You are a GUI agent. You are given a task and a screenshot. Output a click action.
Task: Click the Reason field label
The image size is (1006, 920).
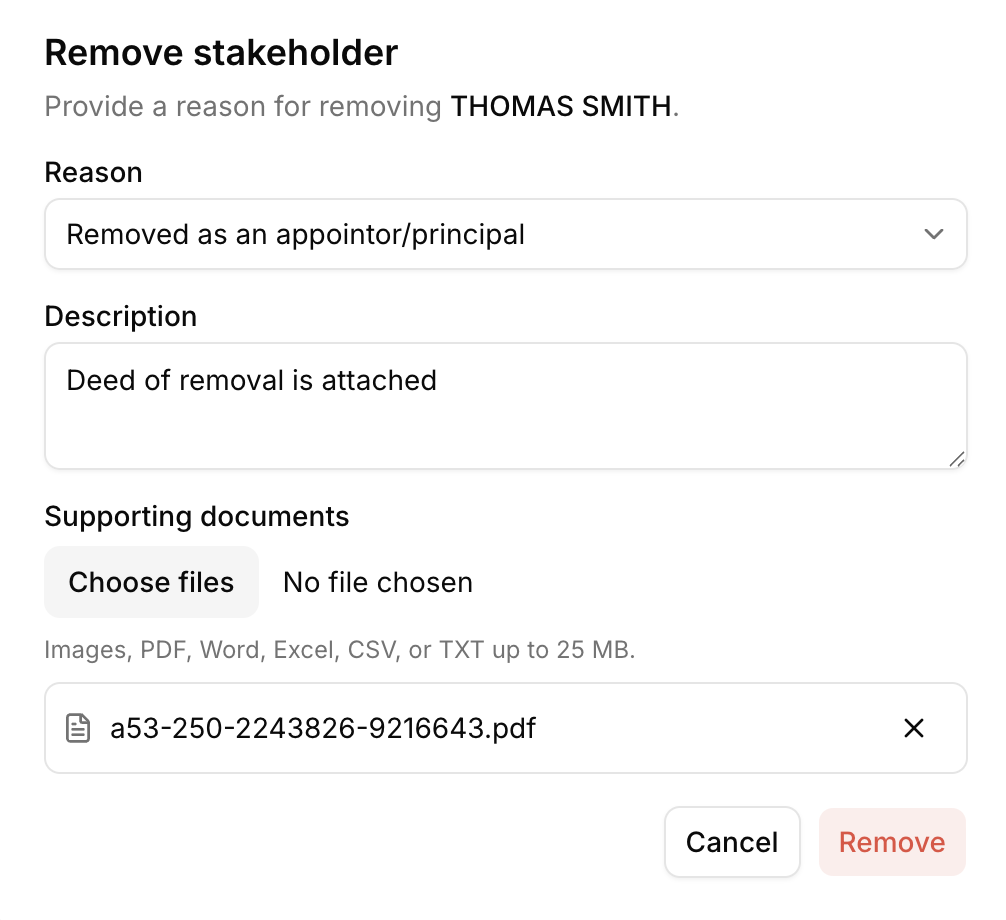click(x=94, y=173)
